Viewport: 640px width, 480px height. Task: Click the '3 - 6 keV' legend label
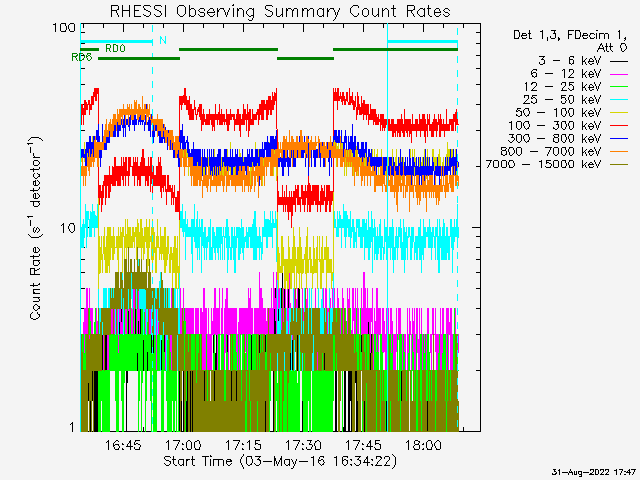[569, 61]
